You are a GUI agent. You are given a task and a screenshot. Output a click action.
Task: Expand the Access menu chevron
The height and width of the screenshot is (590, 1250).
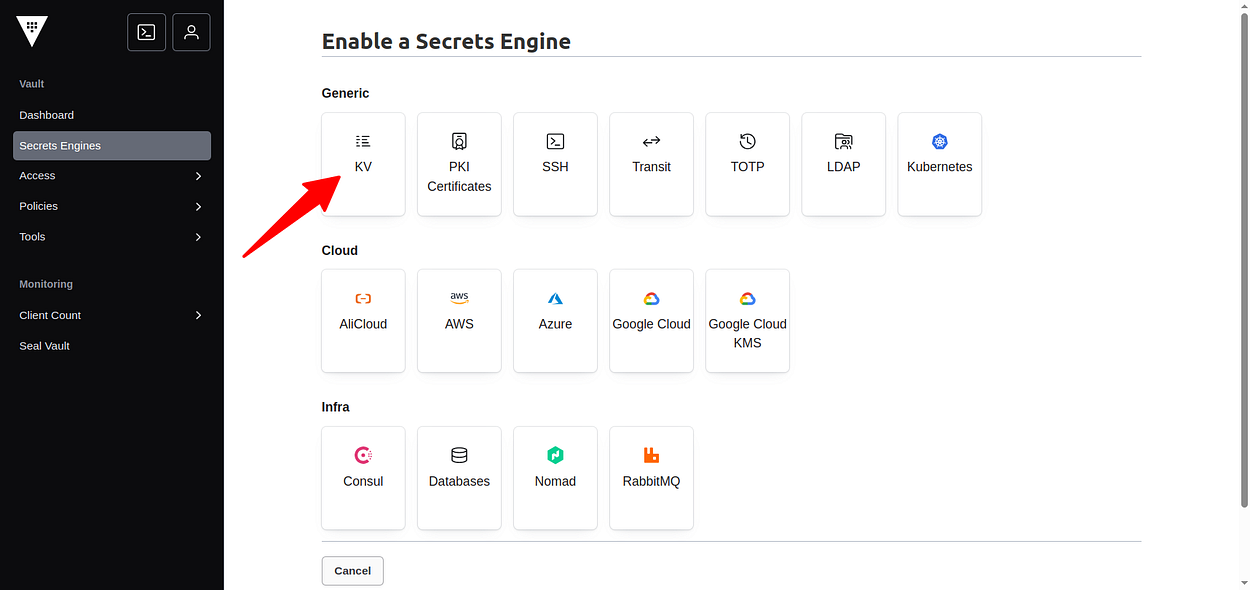pyautogui.click(x=198, y=176)
